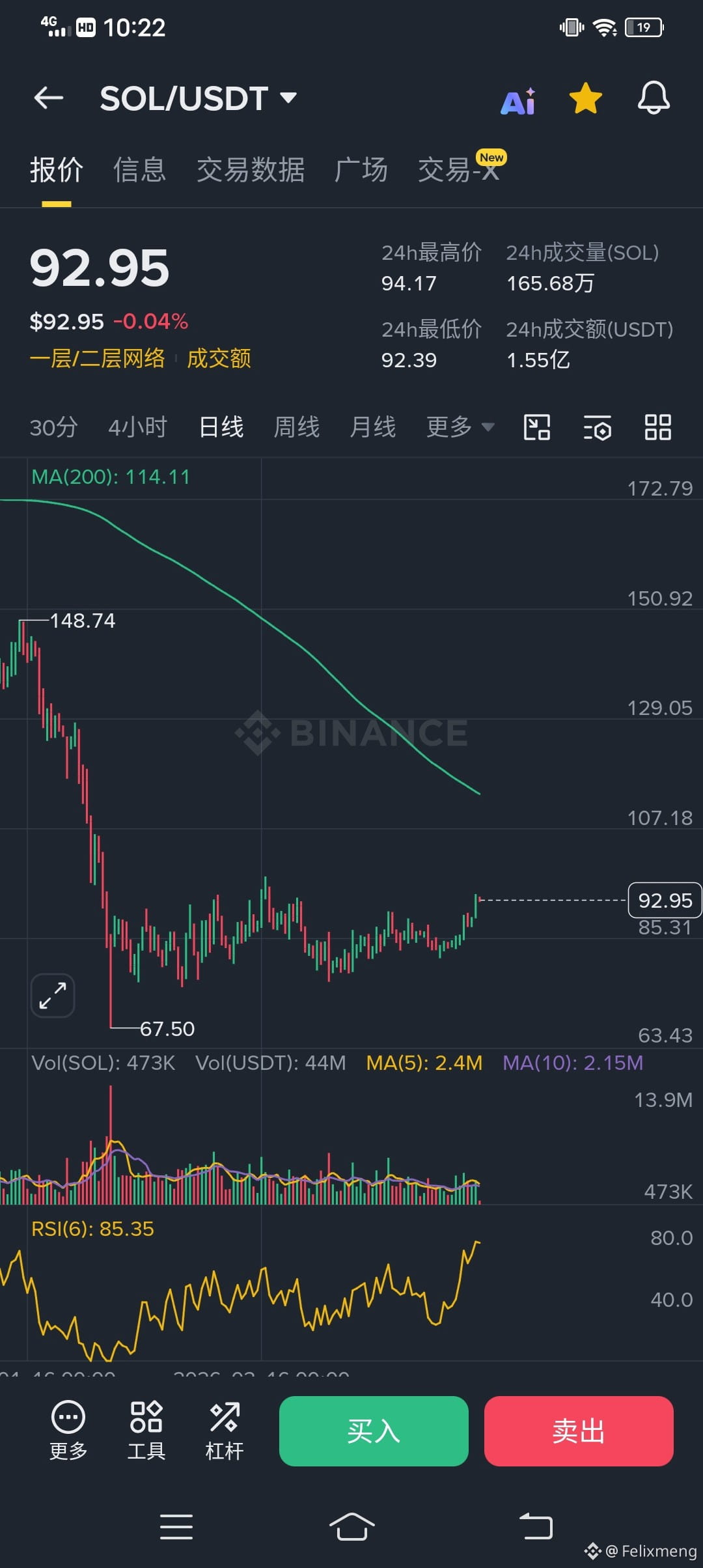Tap the Vol(USDT): 44M label

click(271, 1063)
